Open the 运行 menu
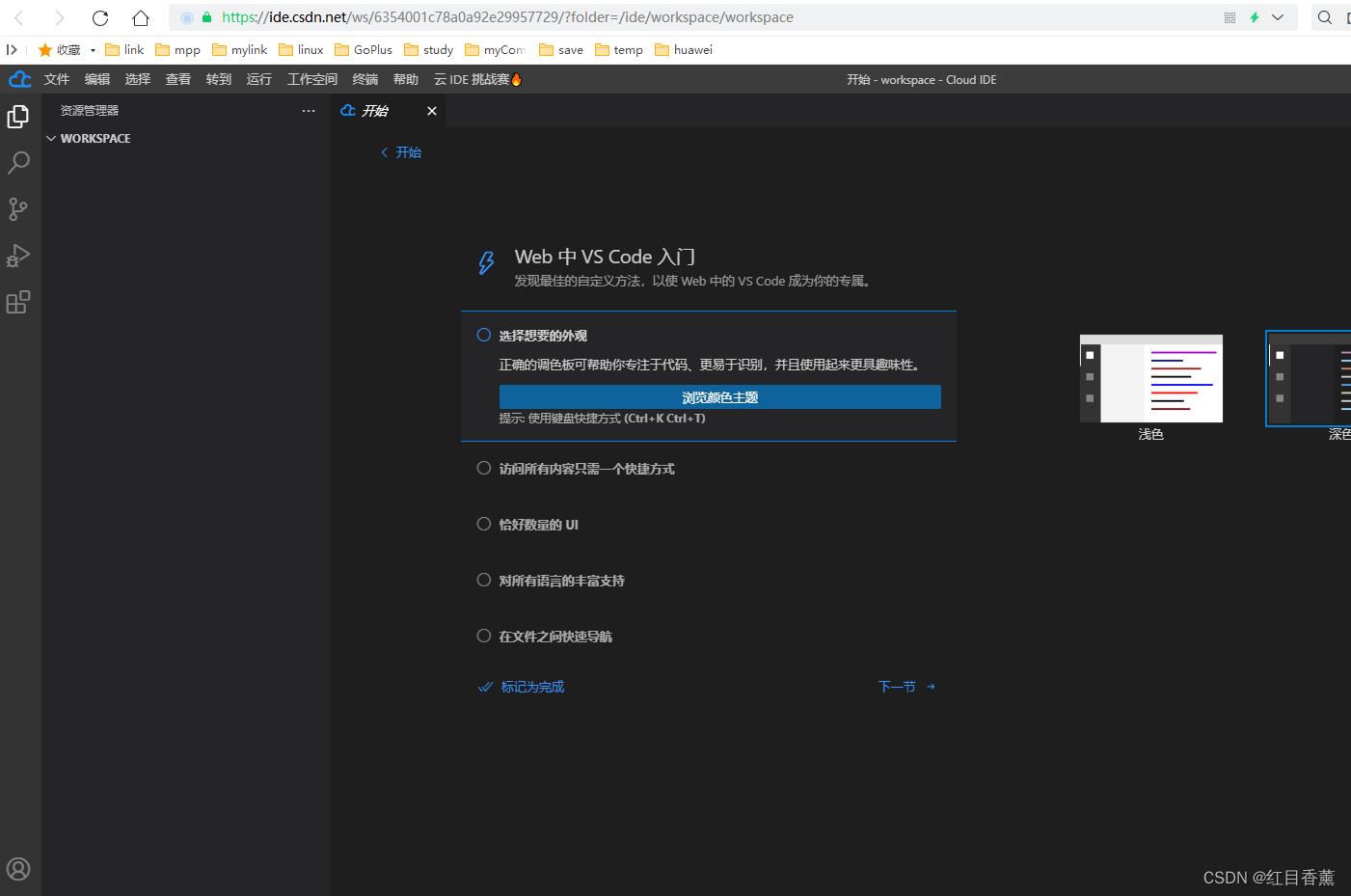 (259, 79)
